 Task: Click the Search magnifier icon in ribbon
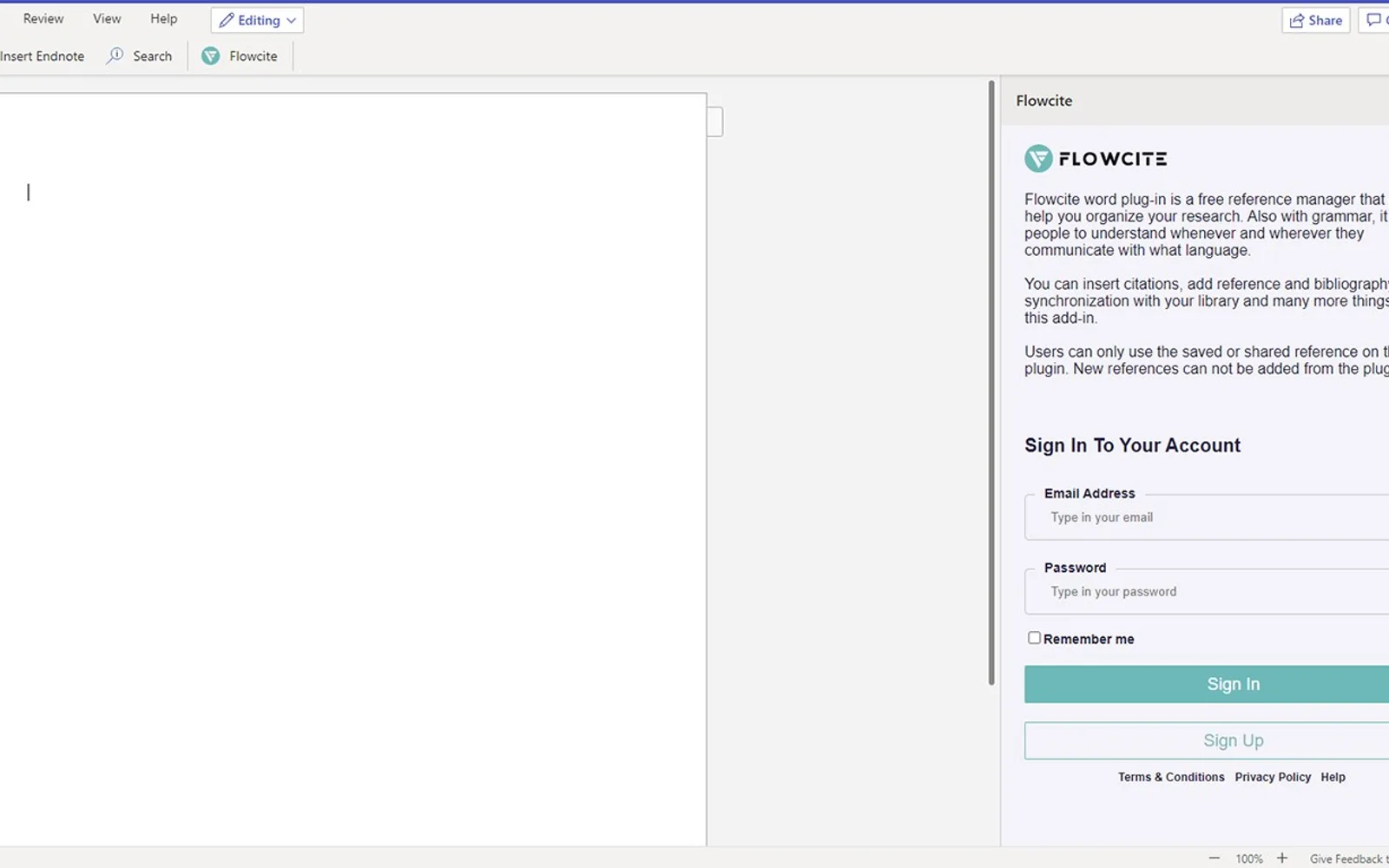coord(115,56)
